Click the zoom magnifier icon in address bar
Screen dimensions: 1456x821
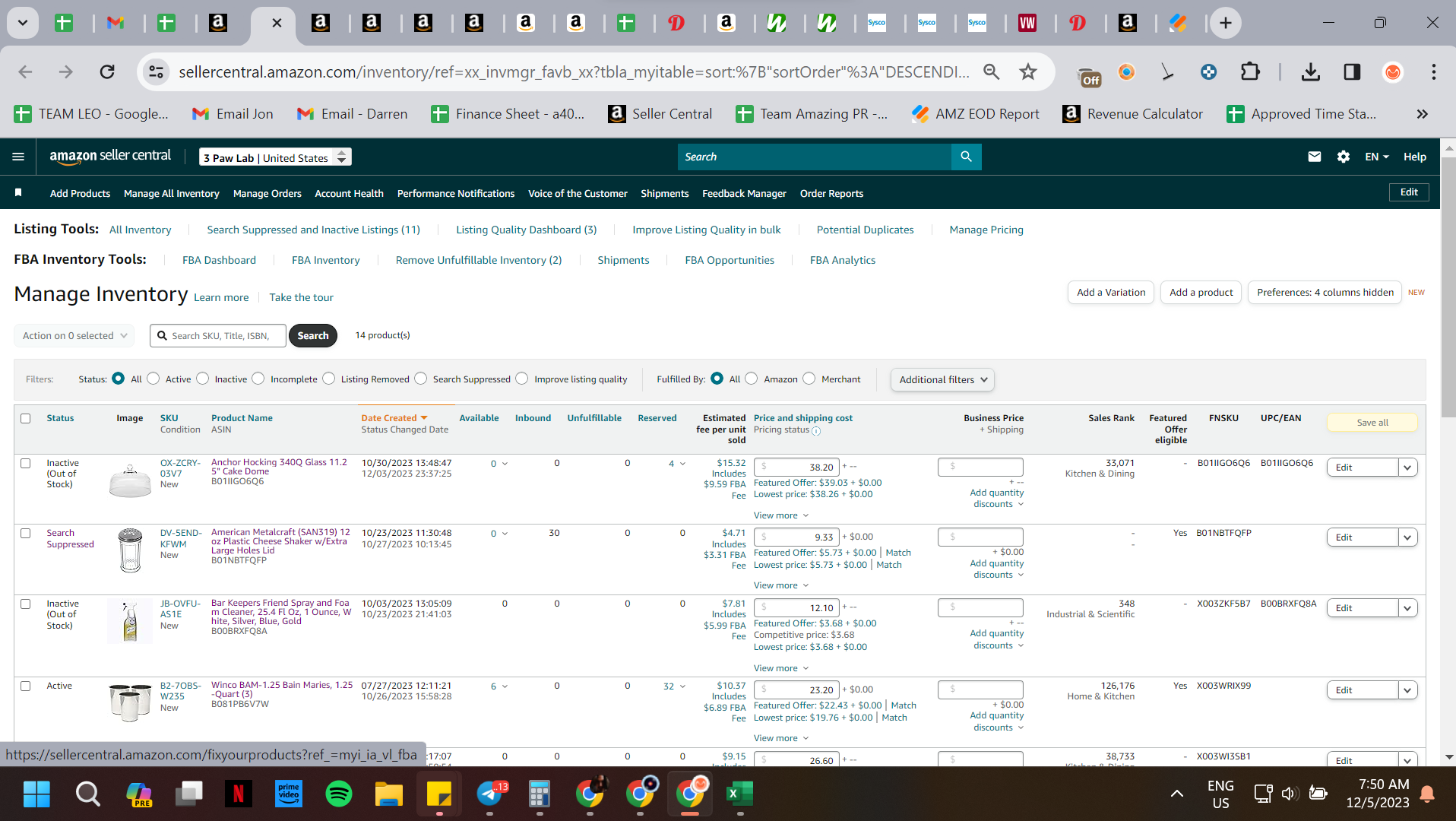point(991,71)
